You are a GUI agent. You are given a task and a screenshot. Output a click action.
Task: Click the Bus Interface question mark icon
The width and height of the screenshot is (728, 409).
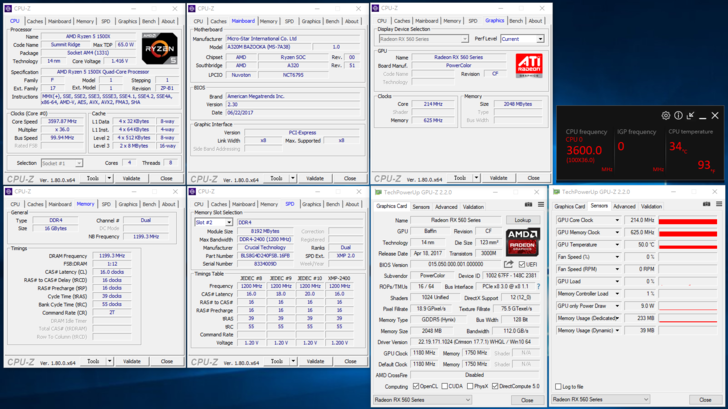click(x=538, y=287)
